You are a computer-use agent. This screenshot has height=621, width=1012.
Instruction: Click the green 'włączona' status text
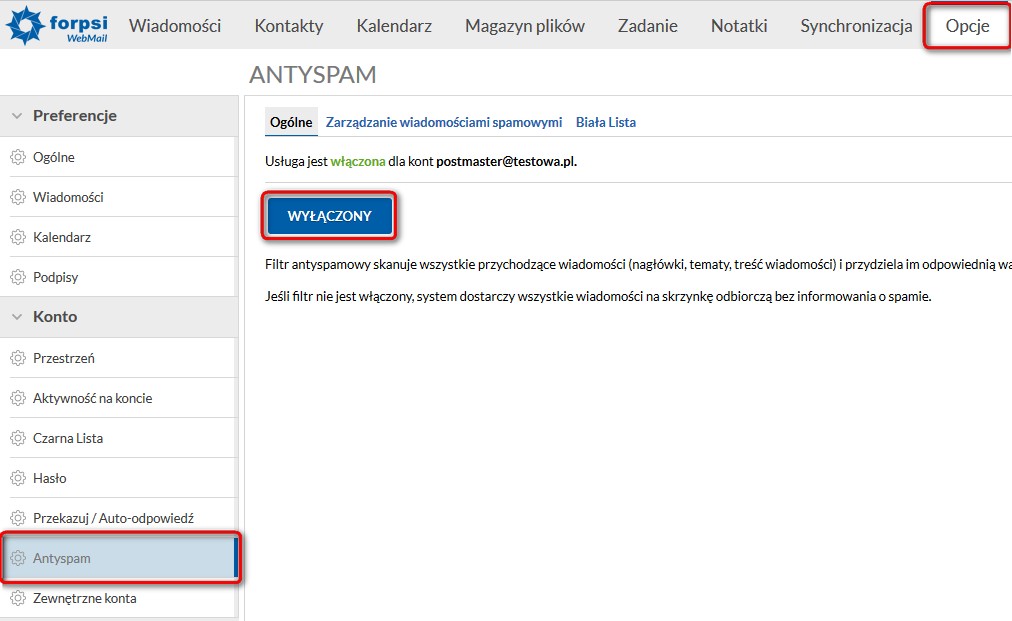pos(358,161)
